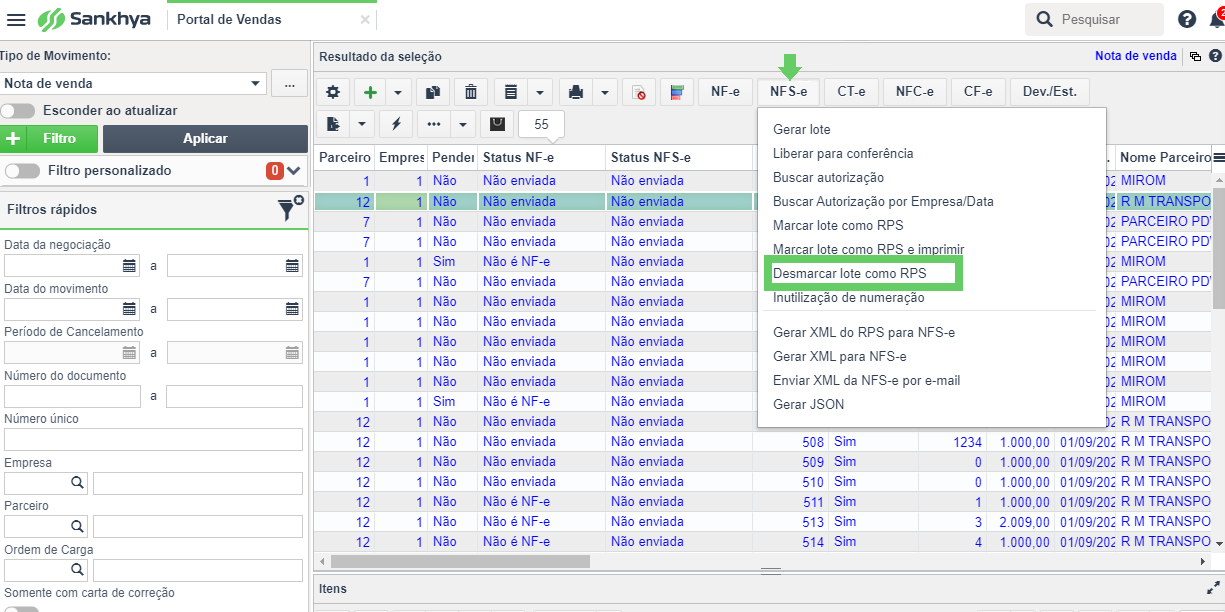
Task: Close the Portal de Vendas tab
Action: pyautogui.click(x=365, y=20)
